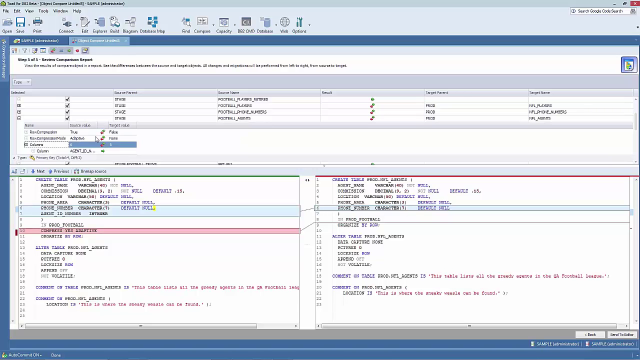
Task: Click the right pane horizontal scrollbar
Action: [469, 326]
